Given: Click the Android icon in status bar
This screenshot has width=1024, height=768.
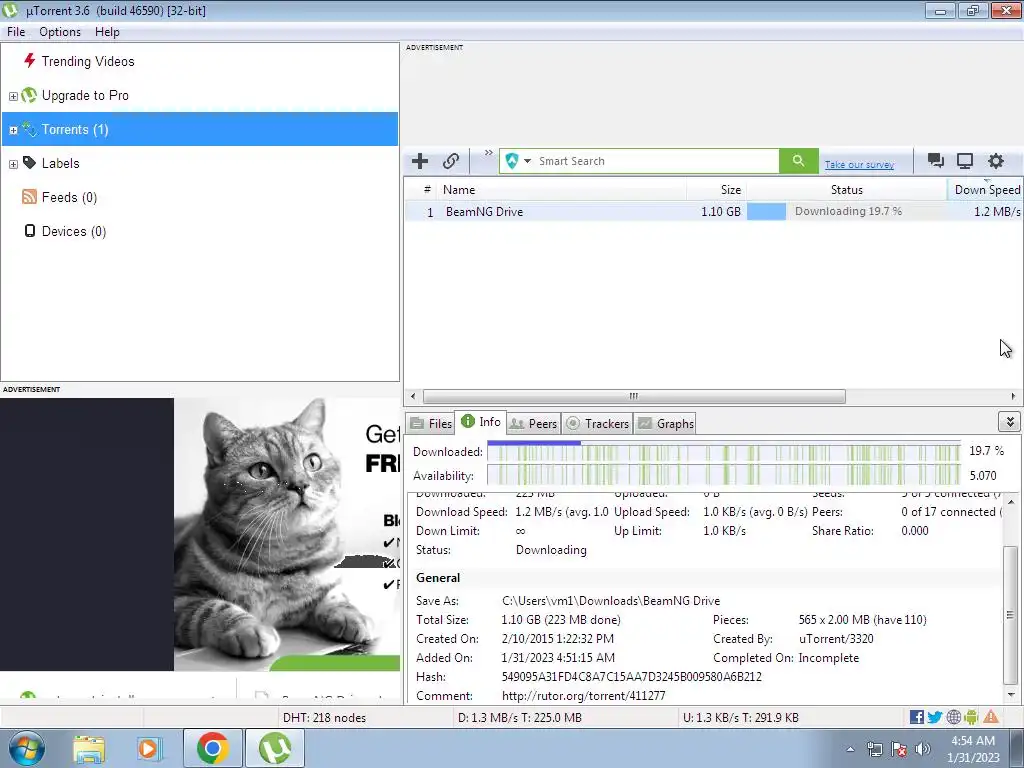Looking at the screenshot, I should click(971, 717).
